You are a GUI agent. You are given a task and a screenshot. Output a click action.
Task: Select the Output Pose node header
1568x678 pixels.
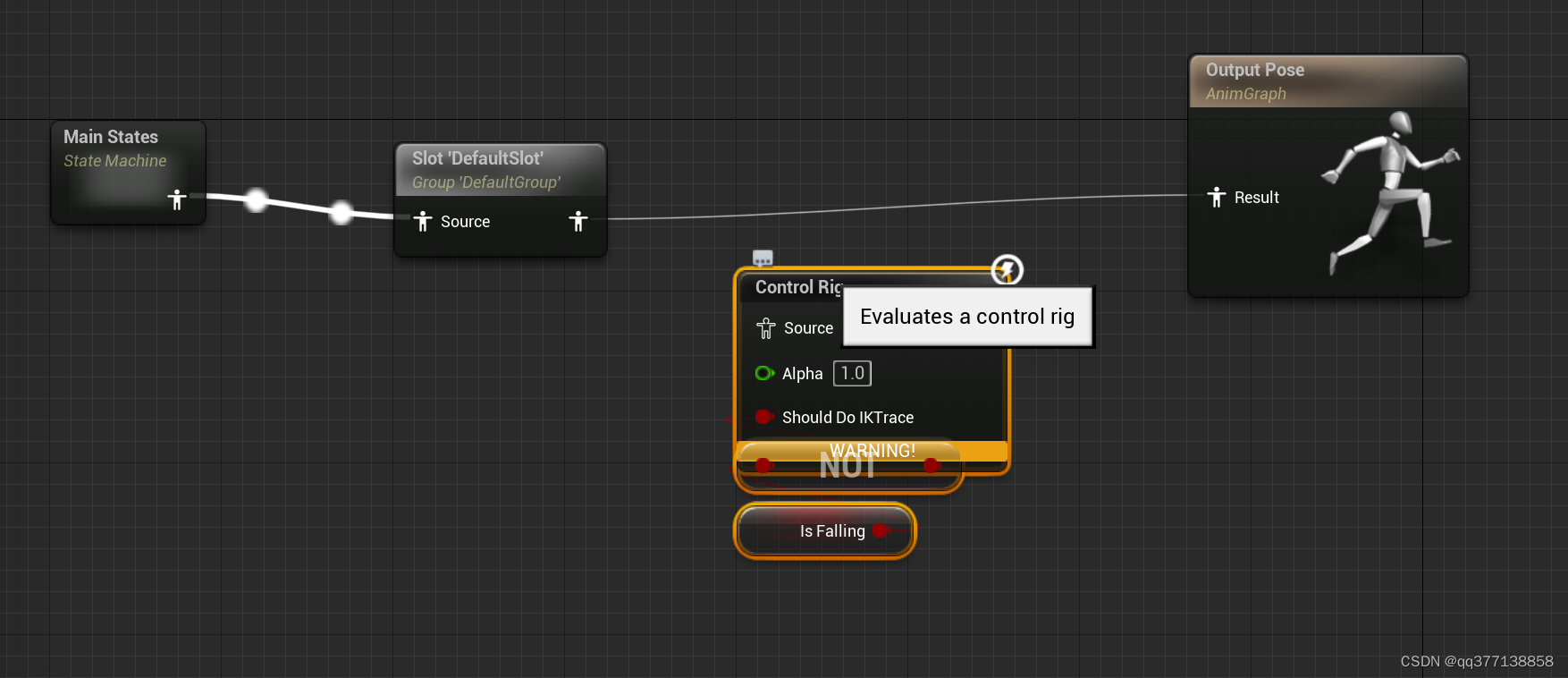click(x=1328, y=81)
